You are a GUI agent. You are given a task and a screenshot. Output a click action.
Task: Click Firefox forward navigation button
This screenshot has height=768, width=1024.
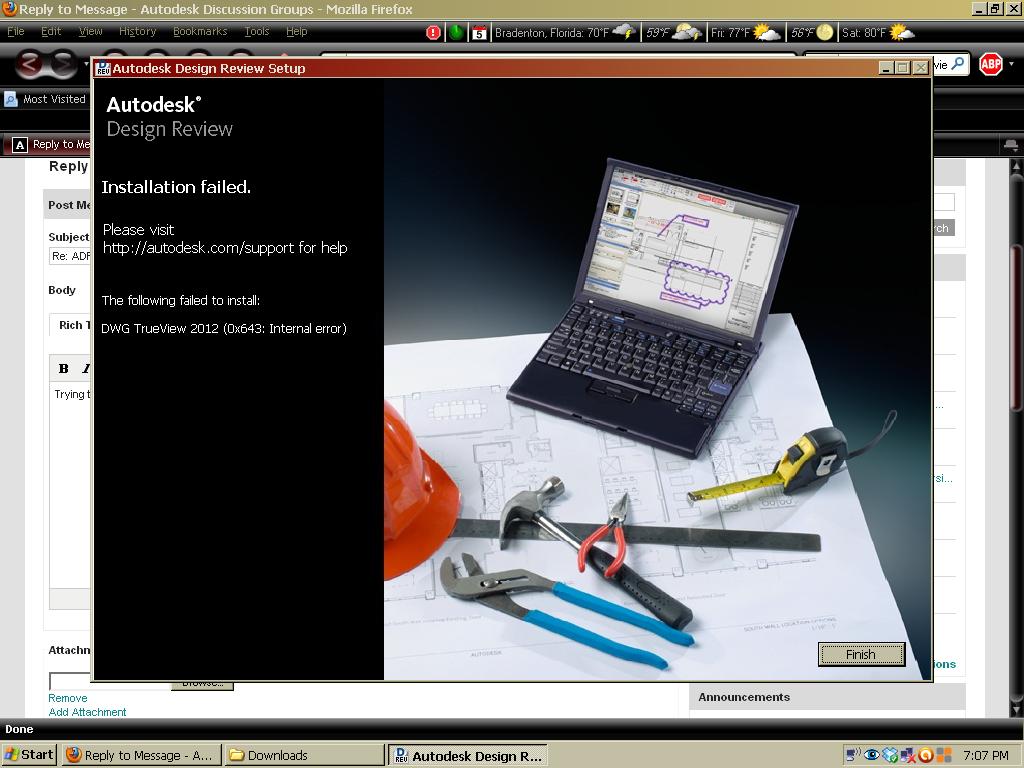tap(63, 64)
